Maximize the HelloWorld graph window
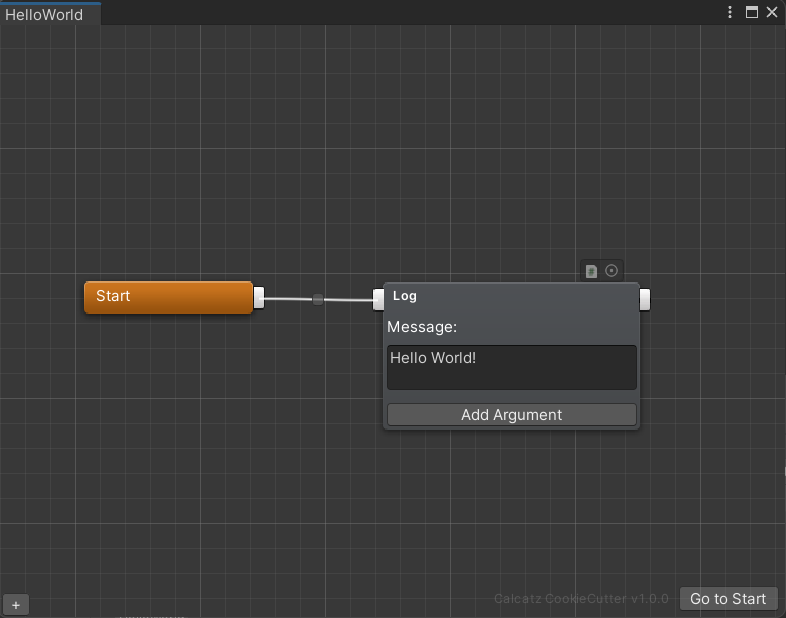The image size is (786, 618). pos(752,13)
